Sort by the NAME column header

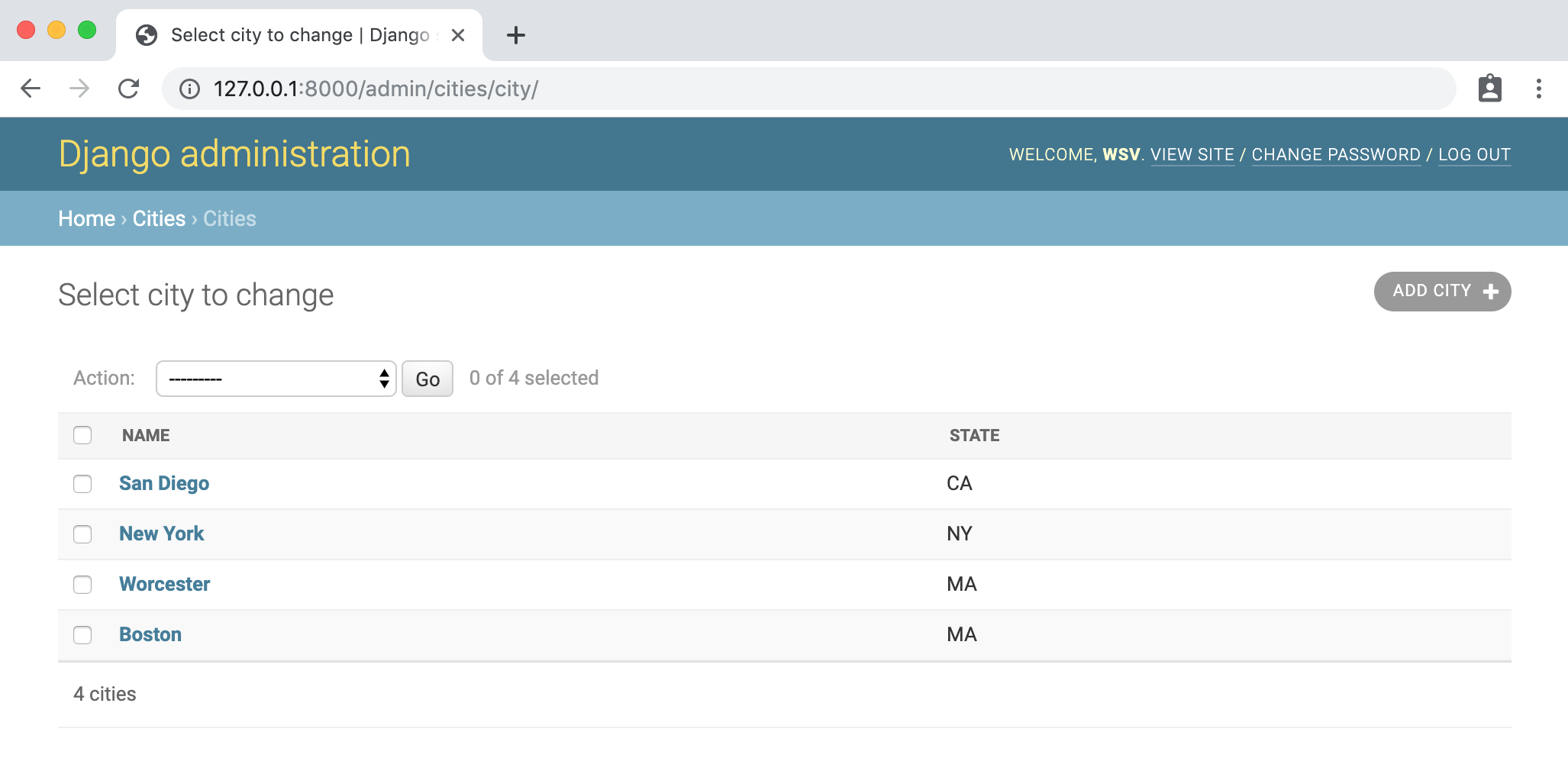(146, 435)
